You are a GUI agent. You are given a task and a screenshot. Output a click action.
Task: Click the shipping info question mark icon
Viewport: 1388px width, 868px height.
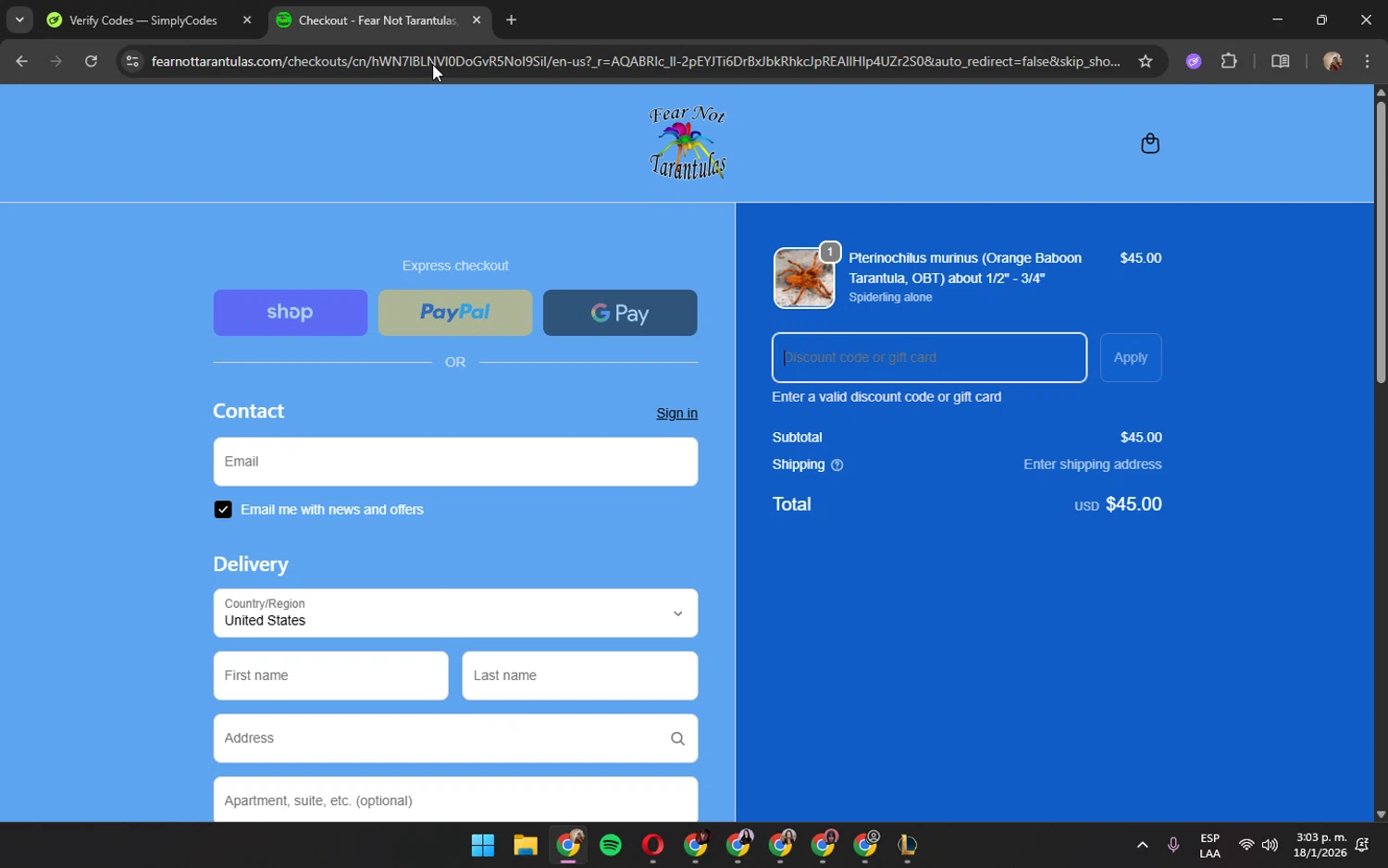pyautogui.click(x=837, y=465)
